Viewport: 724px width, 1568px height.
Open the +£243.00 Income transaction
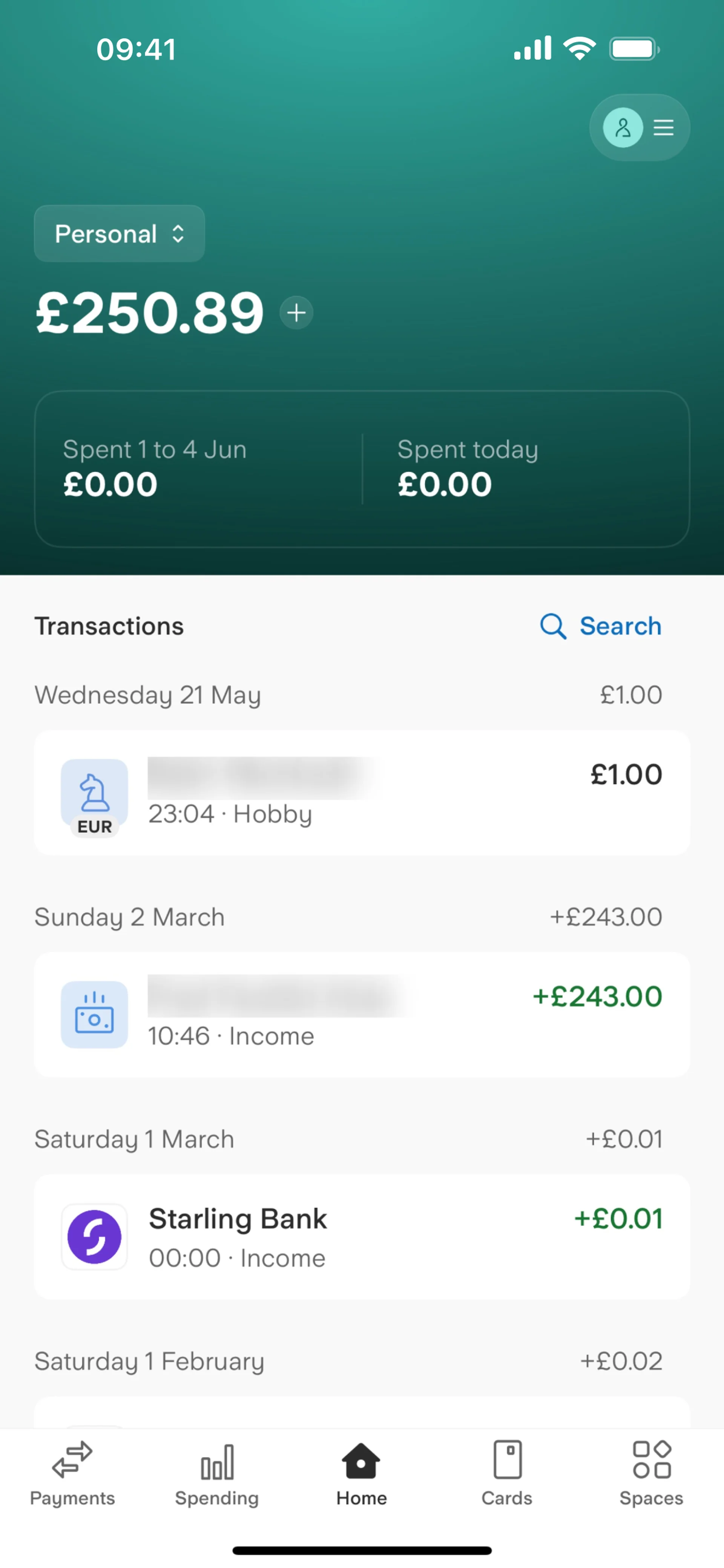[362, 1014]
